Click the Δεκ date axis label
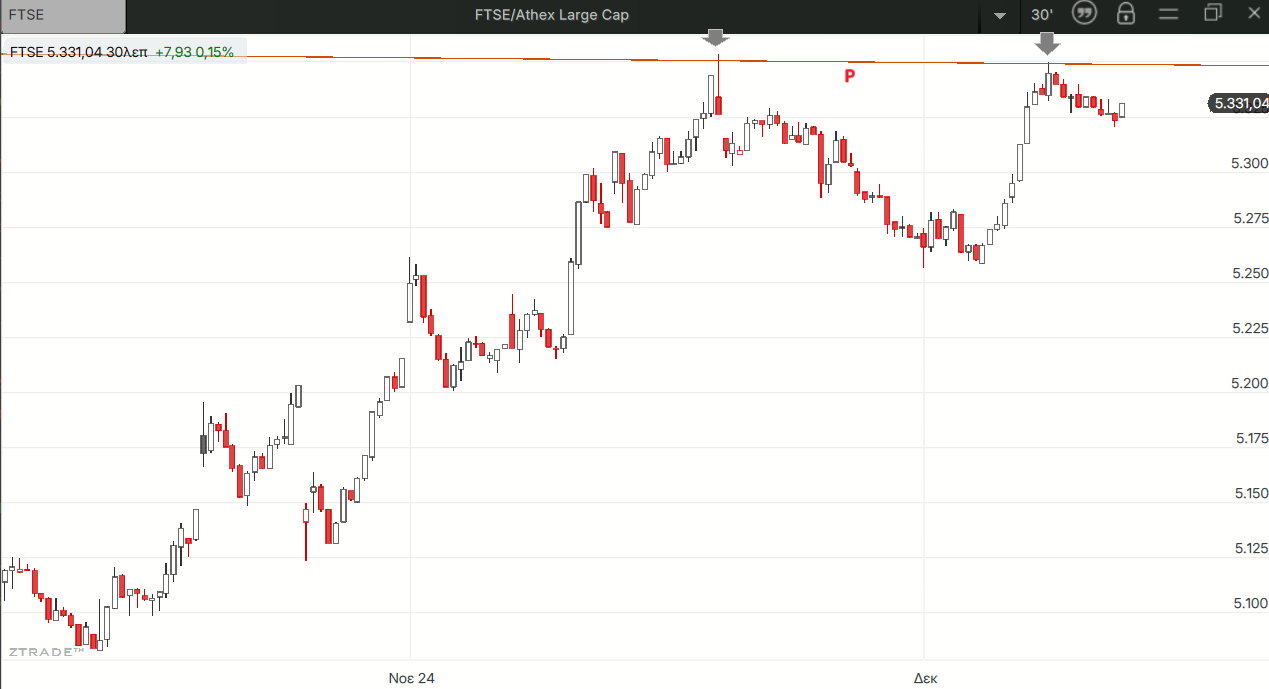This screenshot has width=1269, height=689. tap(925, 678)
